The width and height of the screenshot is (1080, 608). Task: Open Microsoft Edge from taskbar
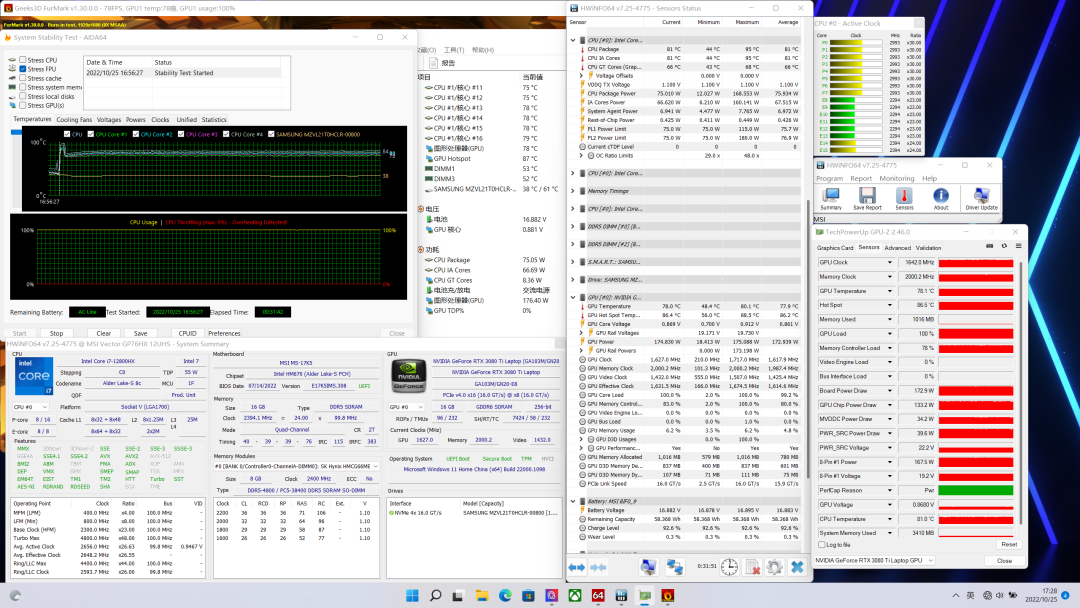pos(505,596)
